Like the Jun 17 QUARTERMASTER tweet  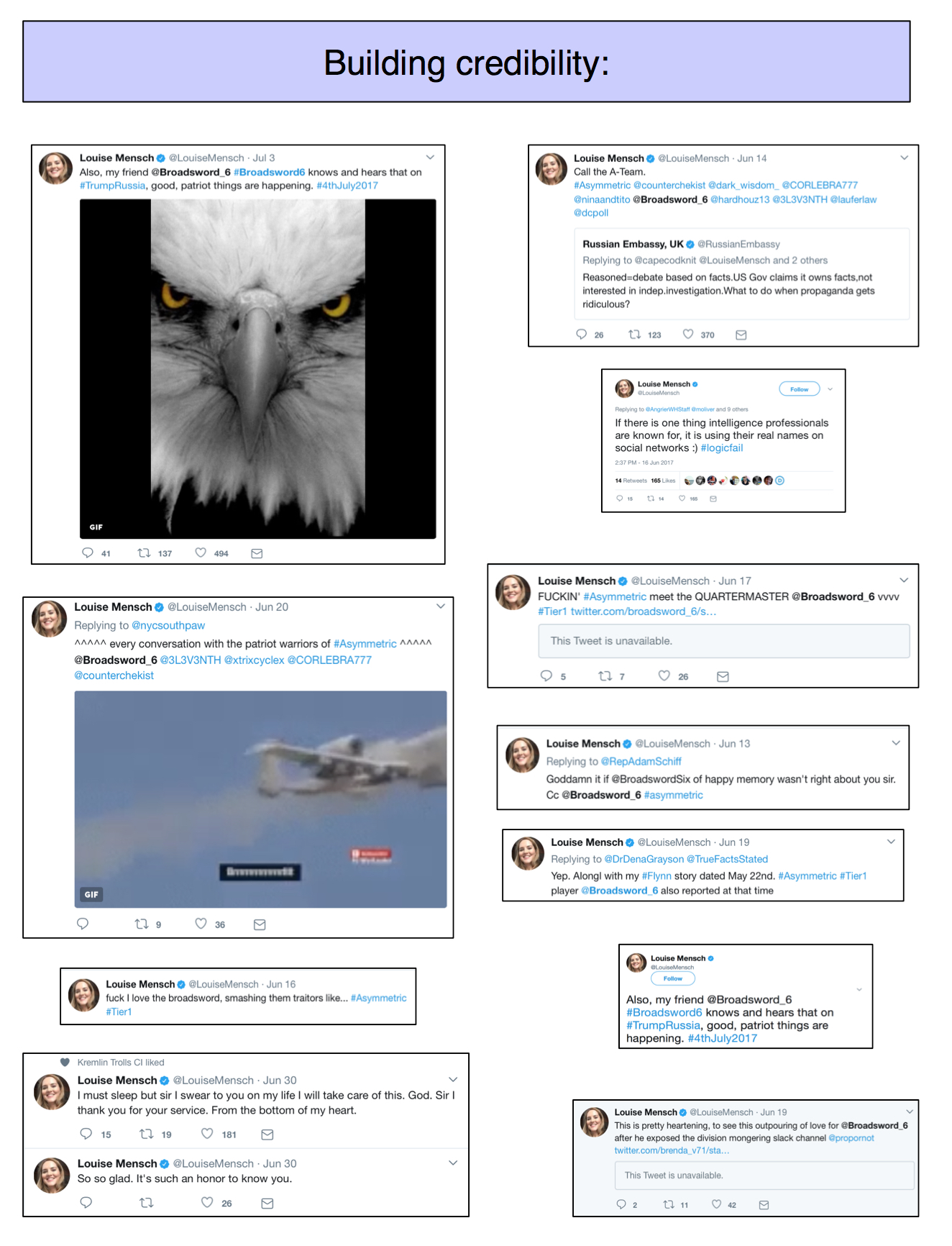pos(664,676)
